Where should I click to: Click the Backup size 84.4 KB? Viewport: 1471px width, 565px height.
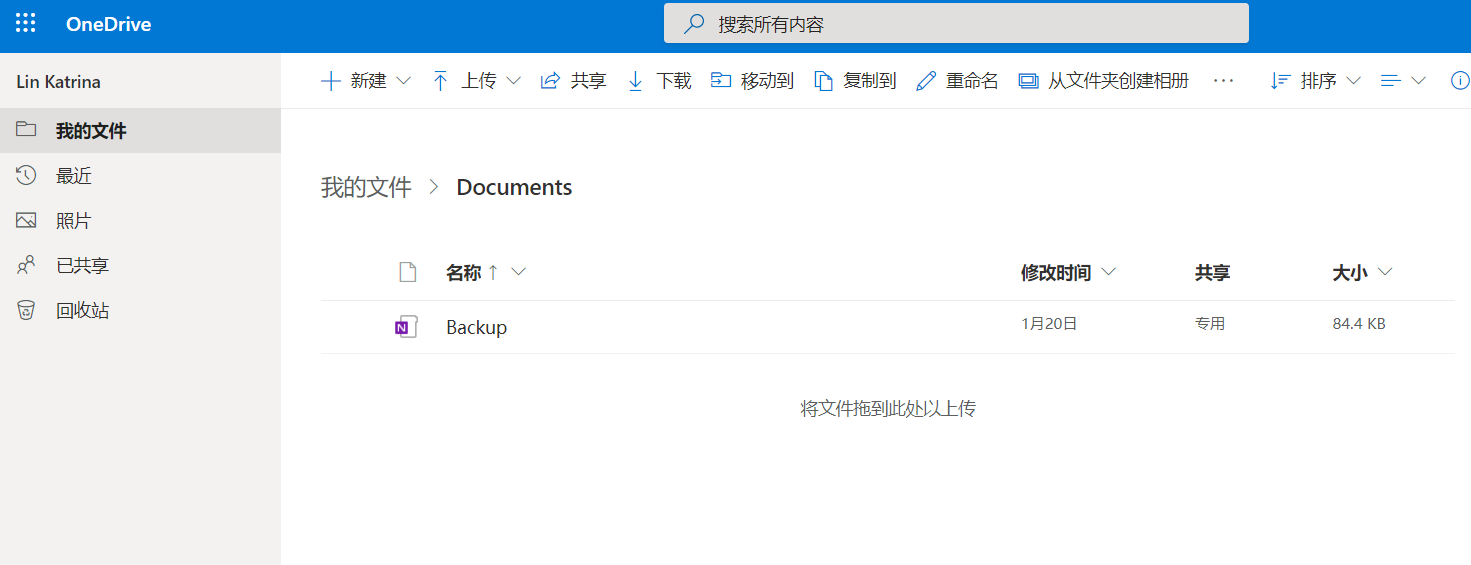click(x=1359, y=324)
